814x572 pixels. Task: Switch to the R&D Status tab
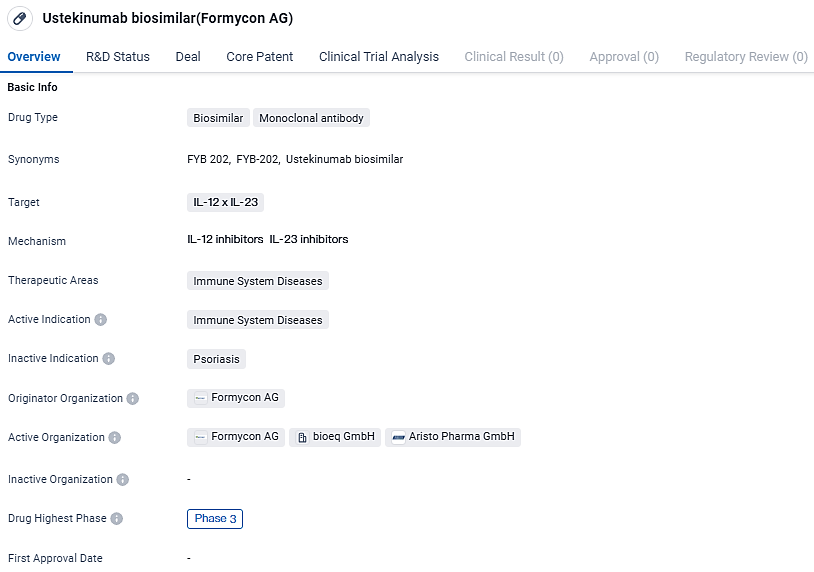pos(118,57)
